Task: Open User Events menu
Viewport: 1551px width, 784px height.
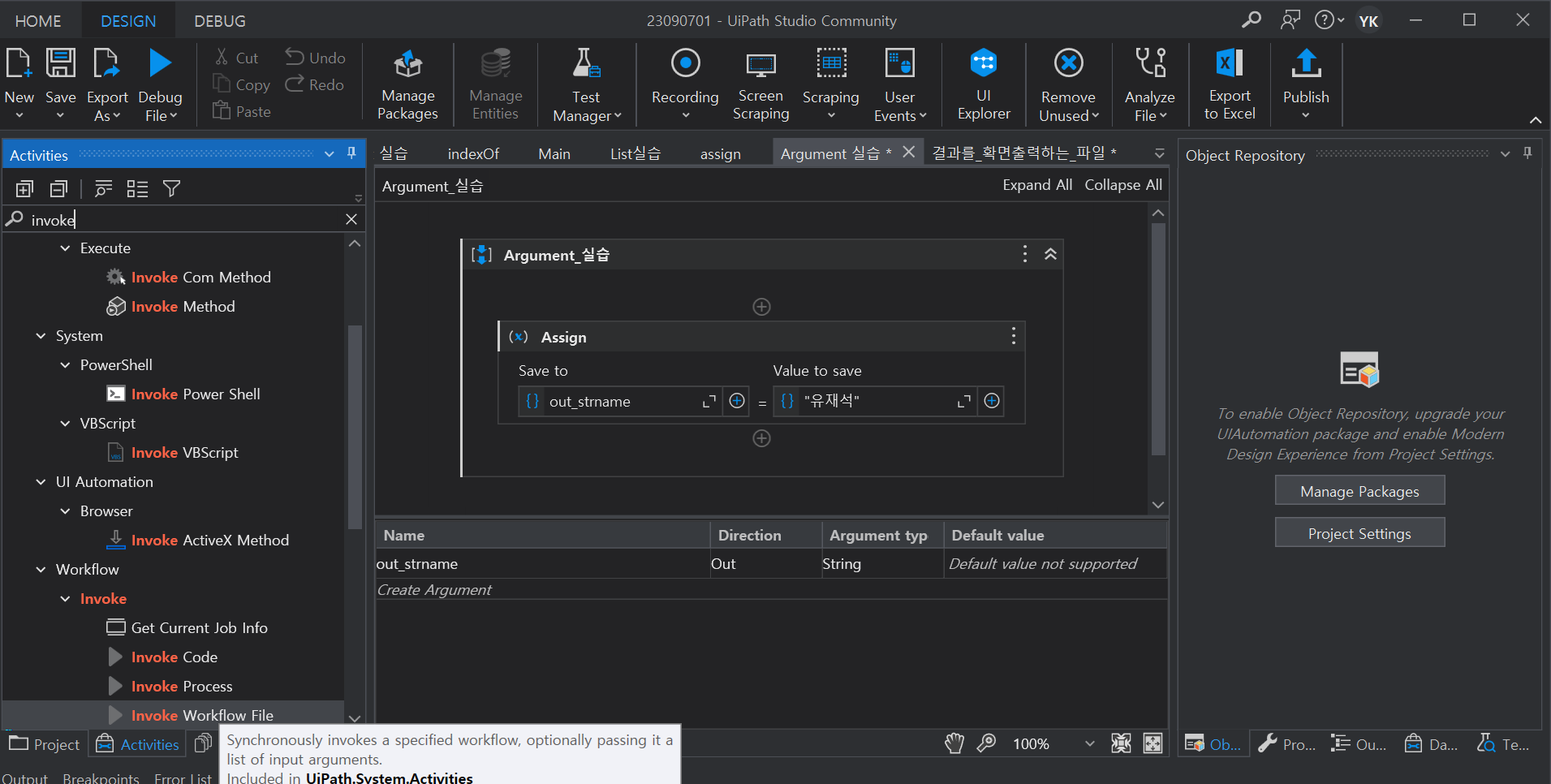Action: (899, 85)
